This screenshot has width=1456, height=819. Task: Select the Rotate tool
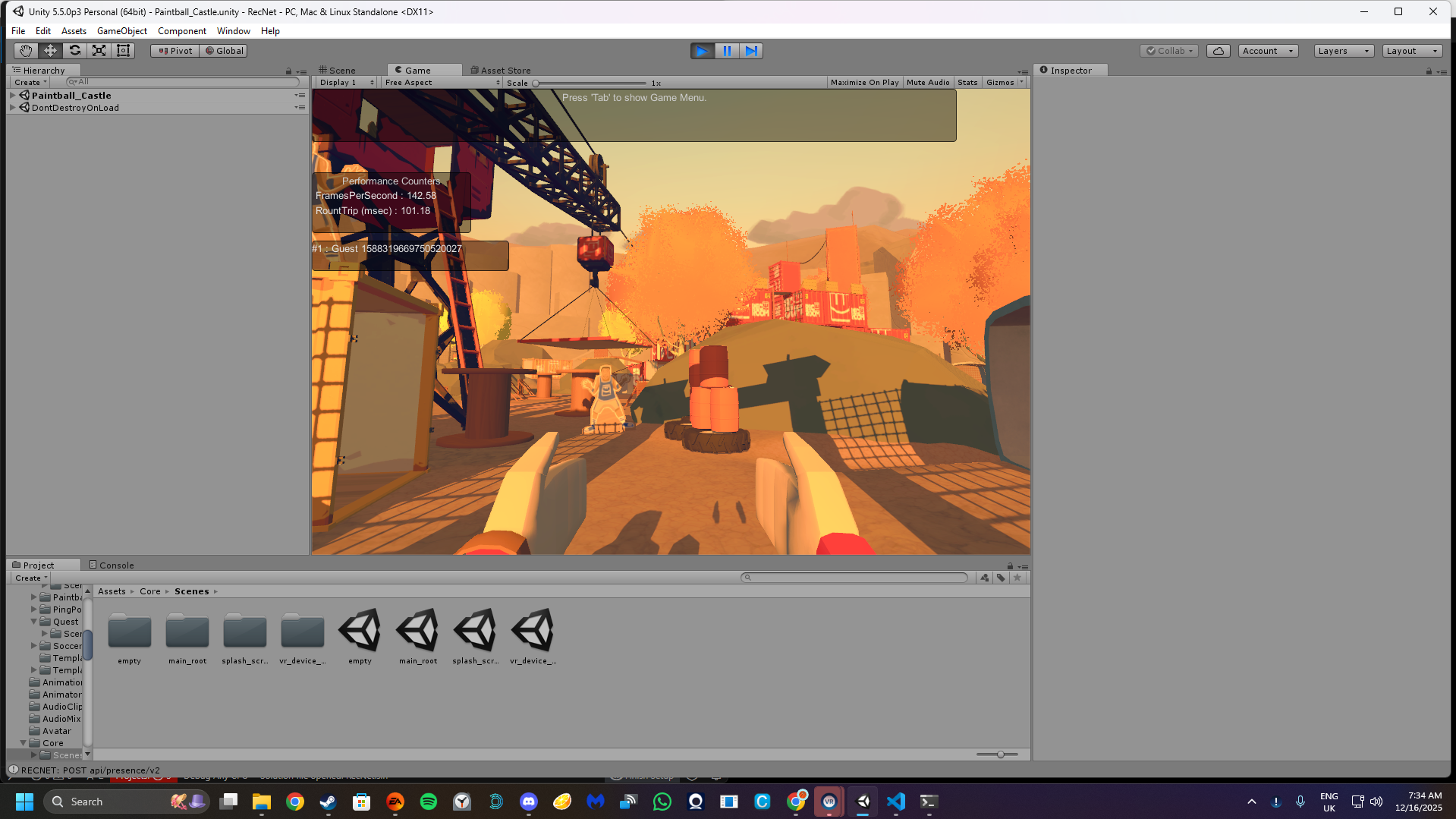[74, 51]
